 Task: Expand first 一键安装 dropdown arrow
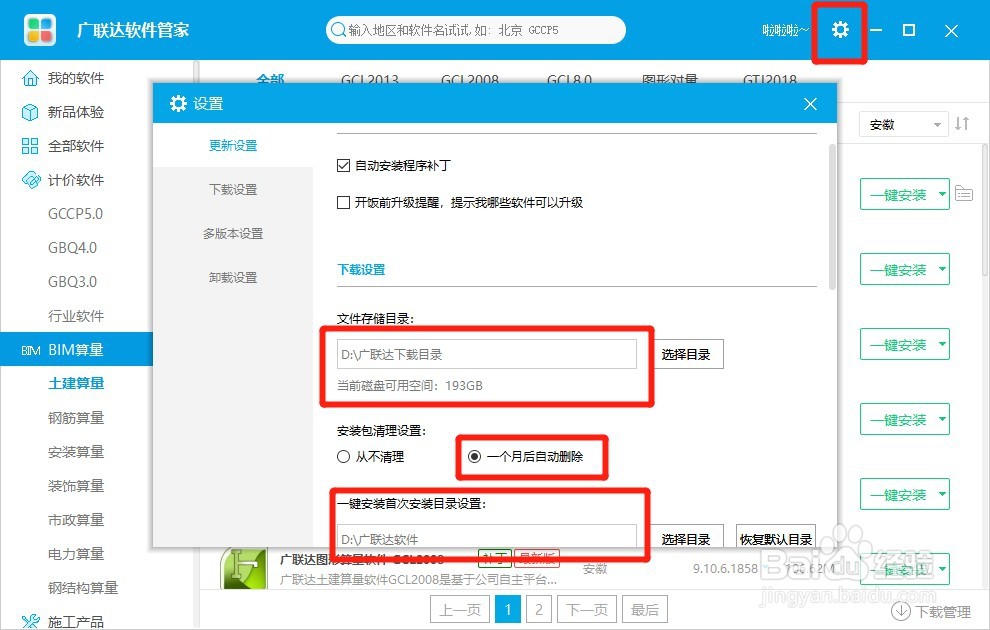[942, 194]
